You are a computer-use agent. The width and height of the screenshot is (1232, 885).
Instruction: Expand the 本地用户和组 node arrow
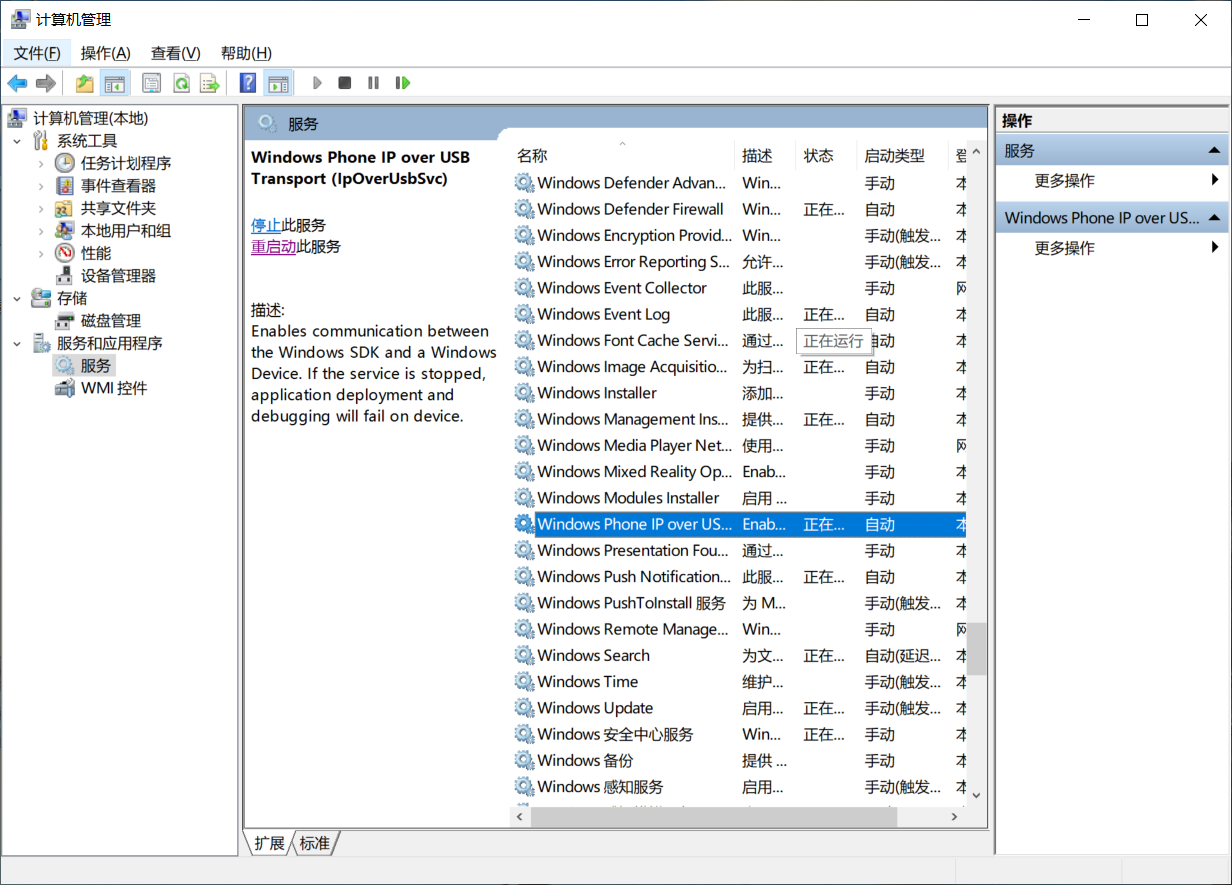(41, 231)
